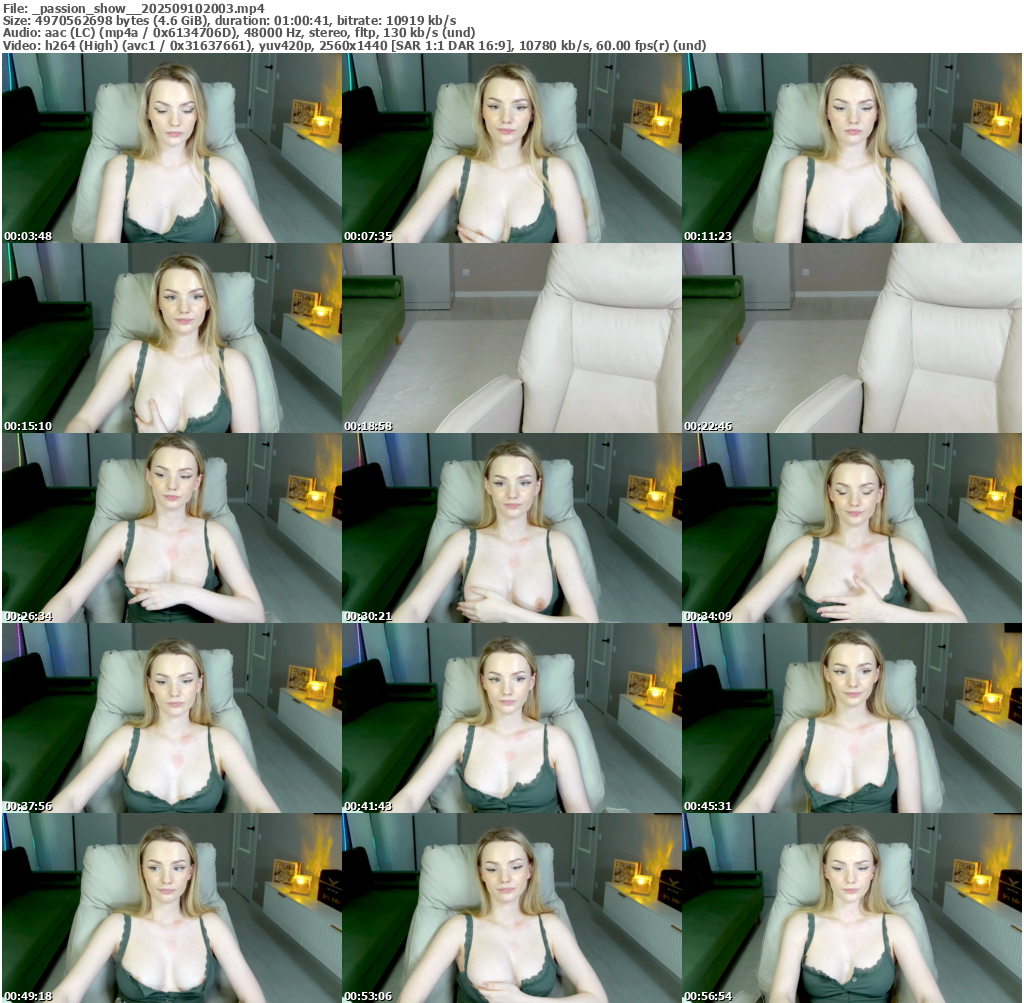Select the frame stamped 00:07:35
Image resolution: width=1024 pixels, height=1003 pixels.
coord(511,148)
